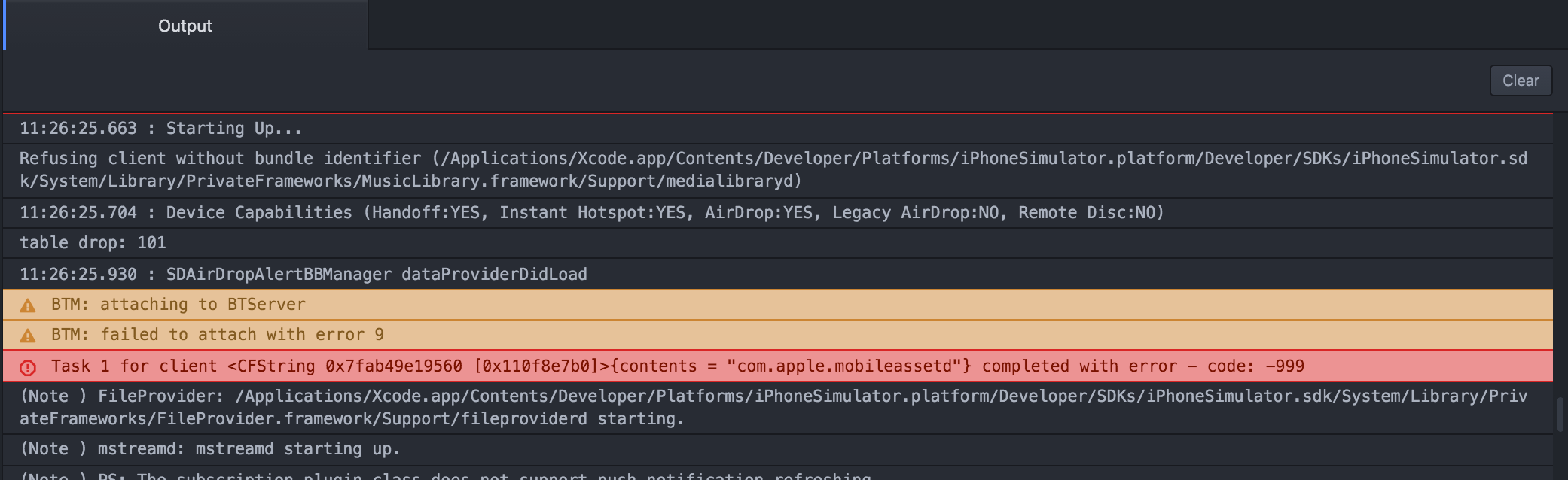Select the table drop: 101 line
The image size is (1568, 480).
(x=778, y=243)
